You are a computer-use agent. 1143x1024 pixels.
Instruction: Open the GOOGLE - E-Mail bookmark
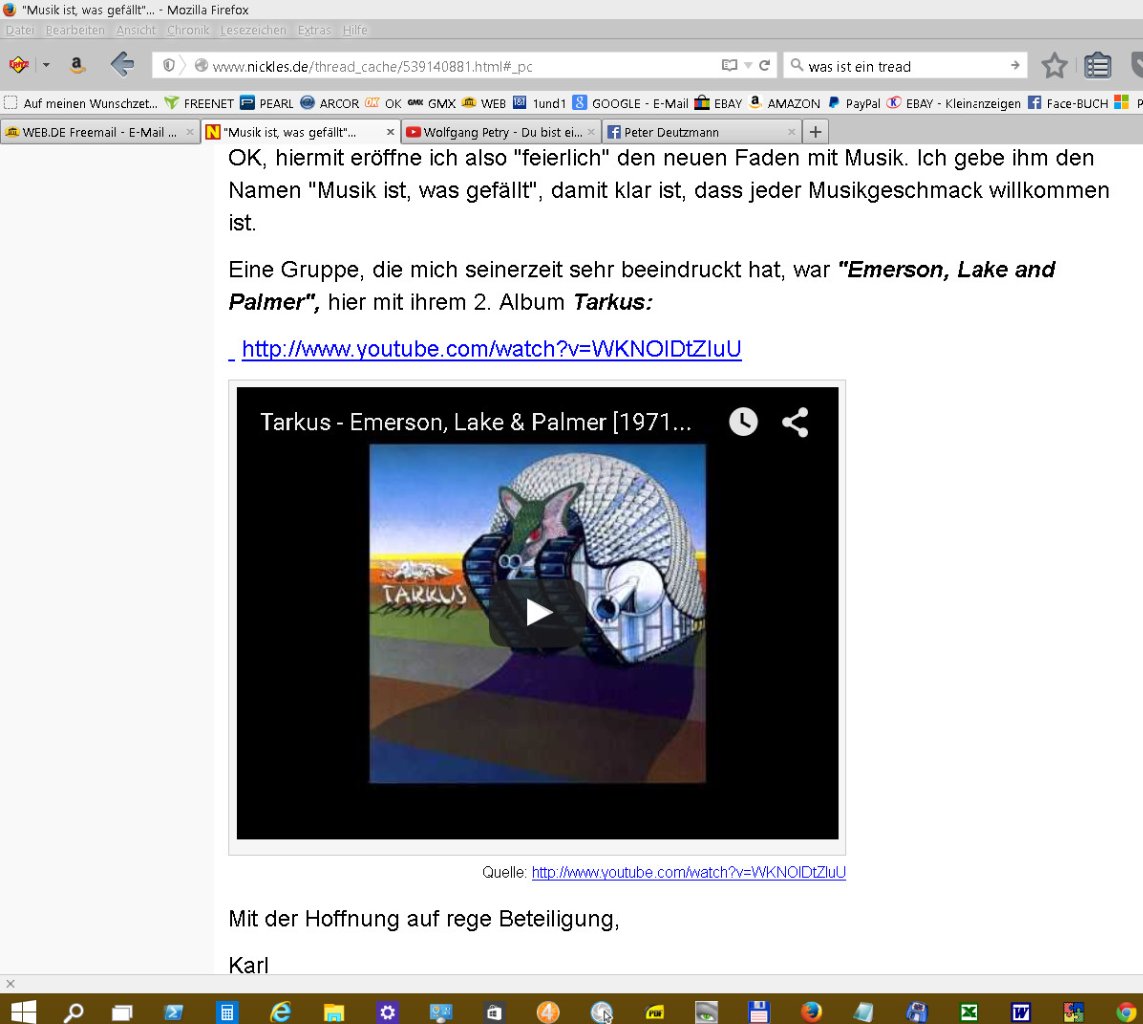(x=631, y=103)
